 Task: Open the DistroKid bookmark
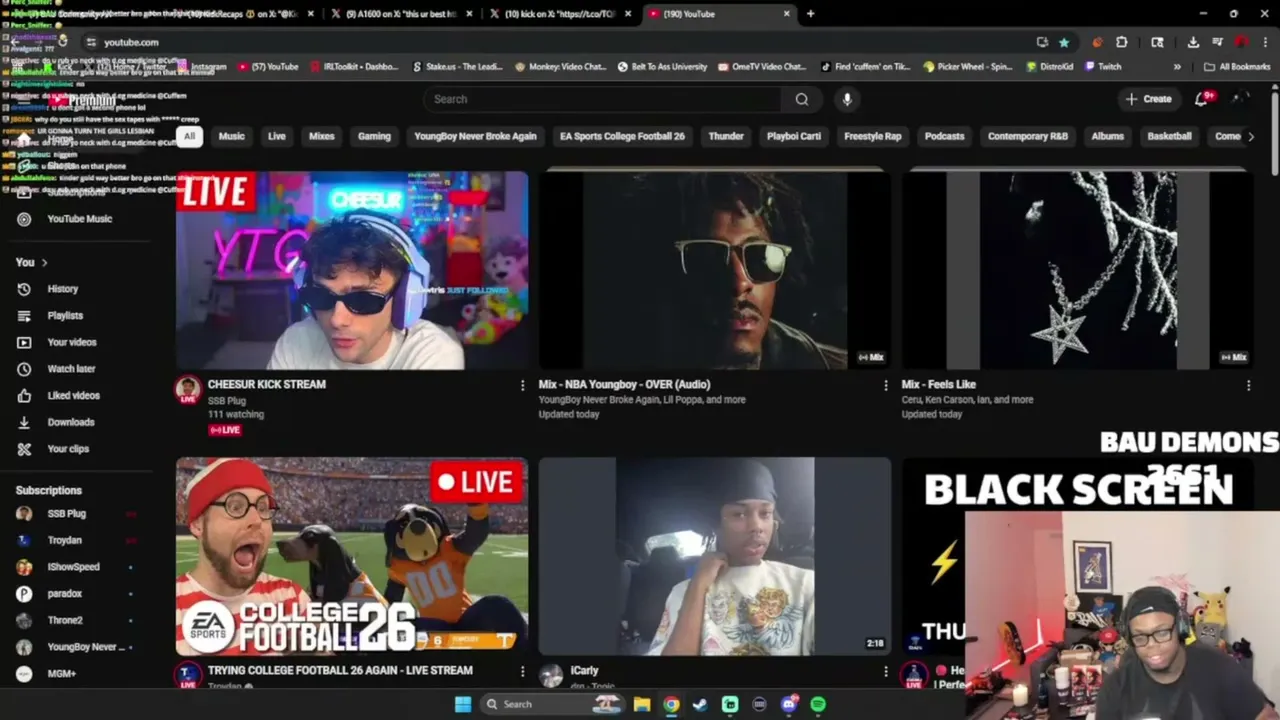(x=1049, y=67)
